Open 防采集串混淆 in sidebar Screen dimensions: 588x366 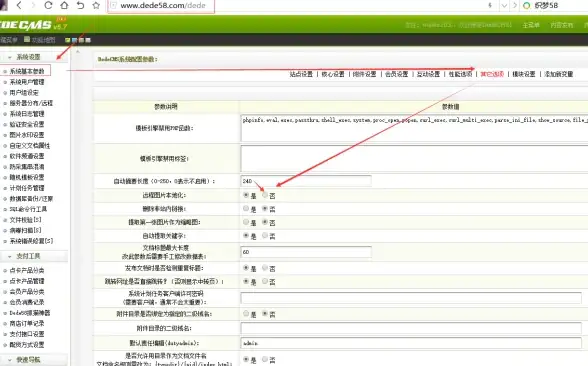coord(27,166)
